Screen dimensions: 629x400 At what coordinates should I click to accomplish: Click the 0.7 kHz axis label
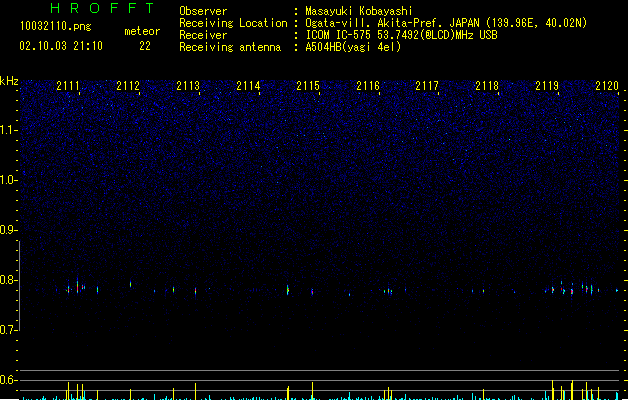click(9, 330)
